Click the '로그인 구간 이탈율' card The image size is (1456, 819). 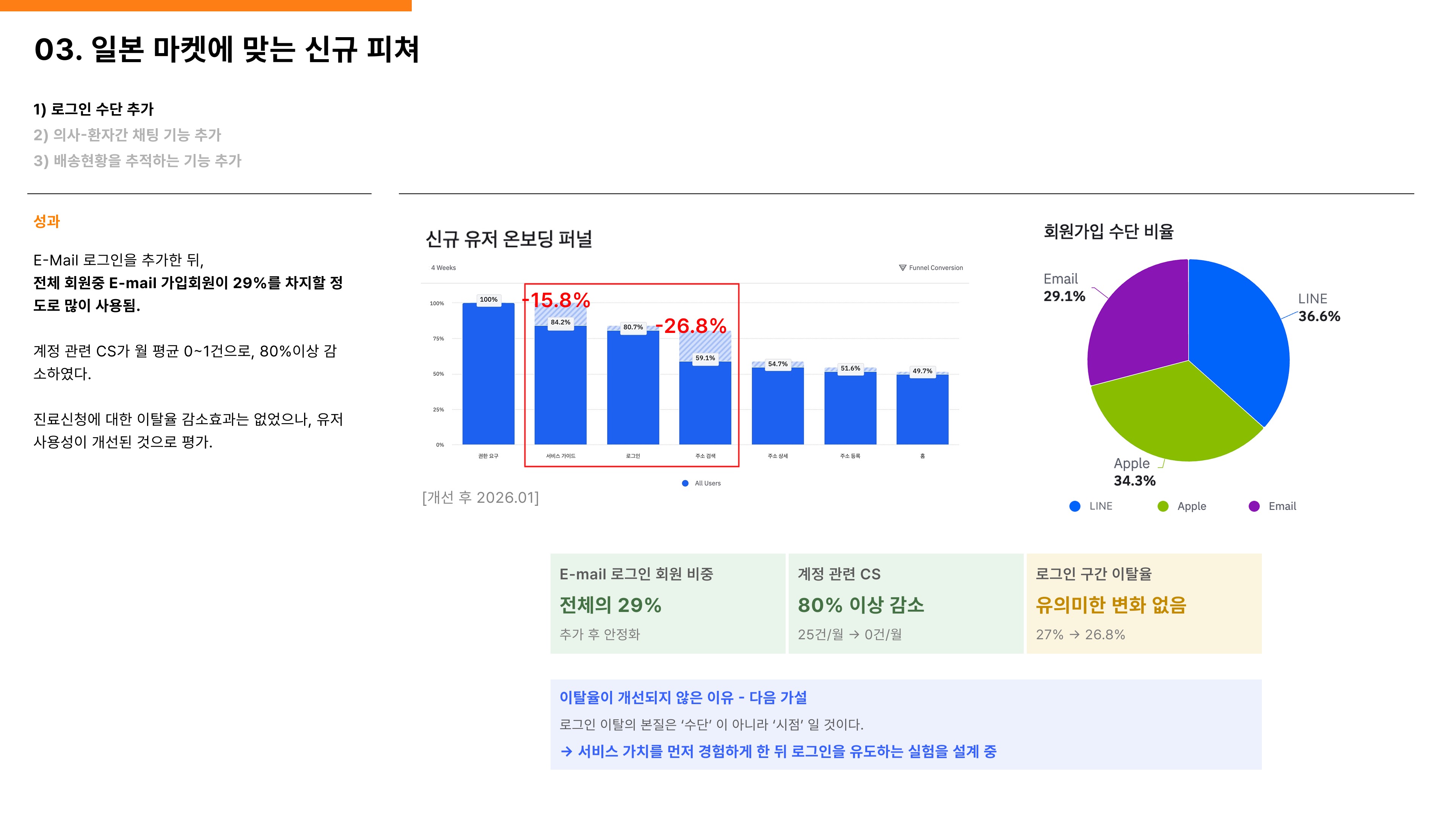pyautogui.click(x=1144, y=604)
